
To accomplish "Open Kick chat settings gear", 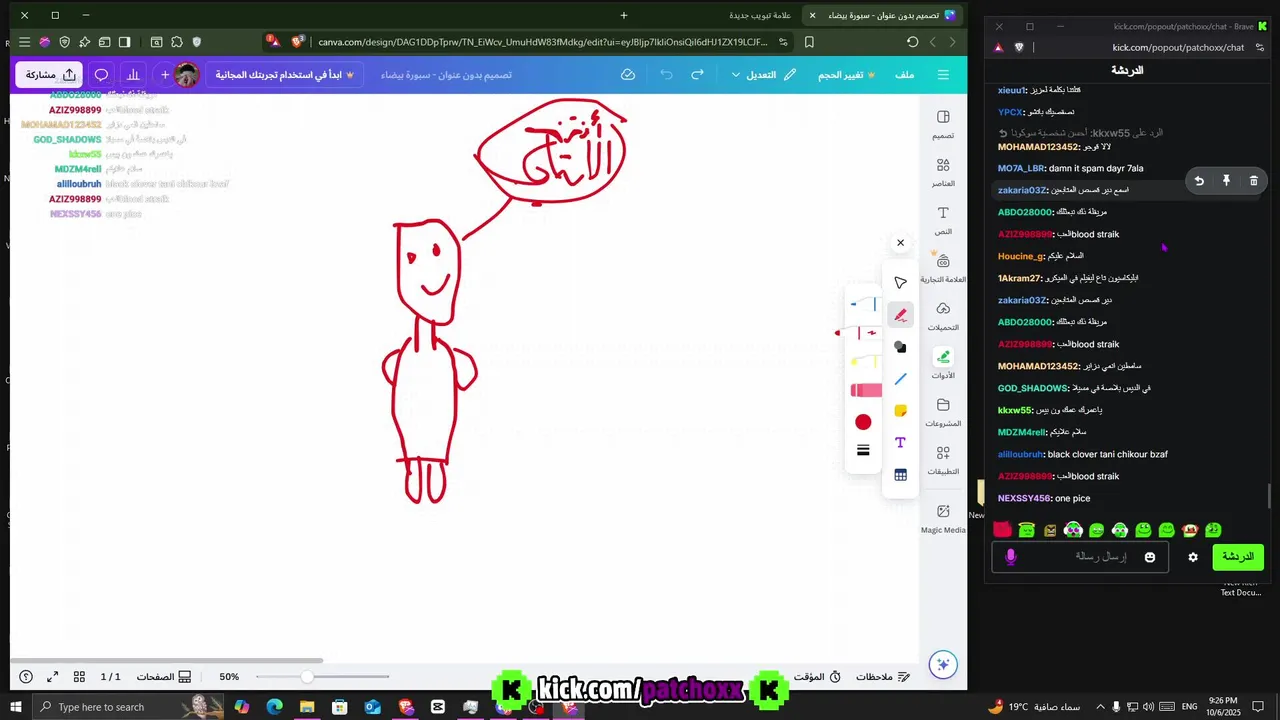I will click(x=1193, y=557).
